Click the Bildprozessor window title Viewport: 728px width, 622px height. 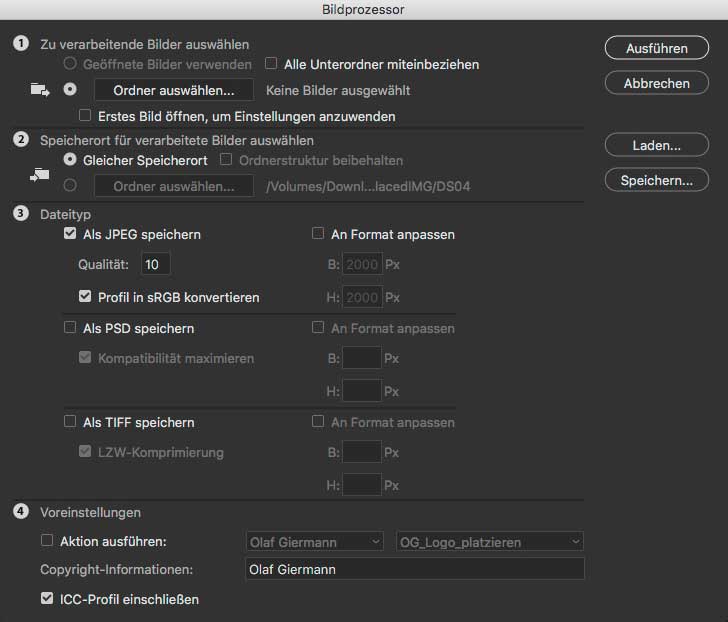(363, 9)
